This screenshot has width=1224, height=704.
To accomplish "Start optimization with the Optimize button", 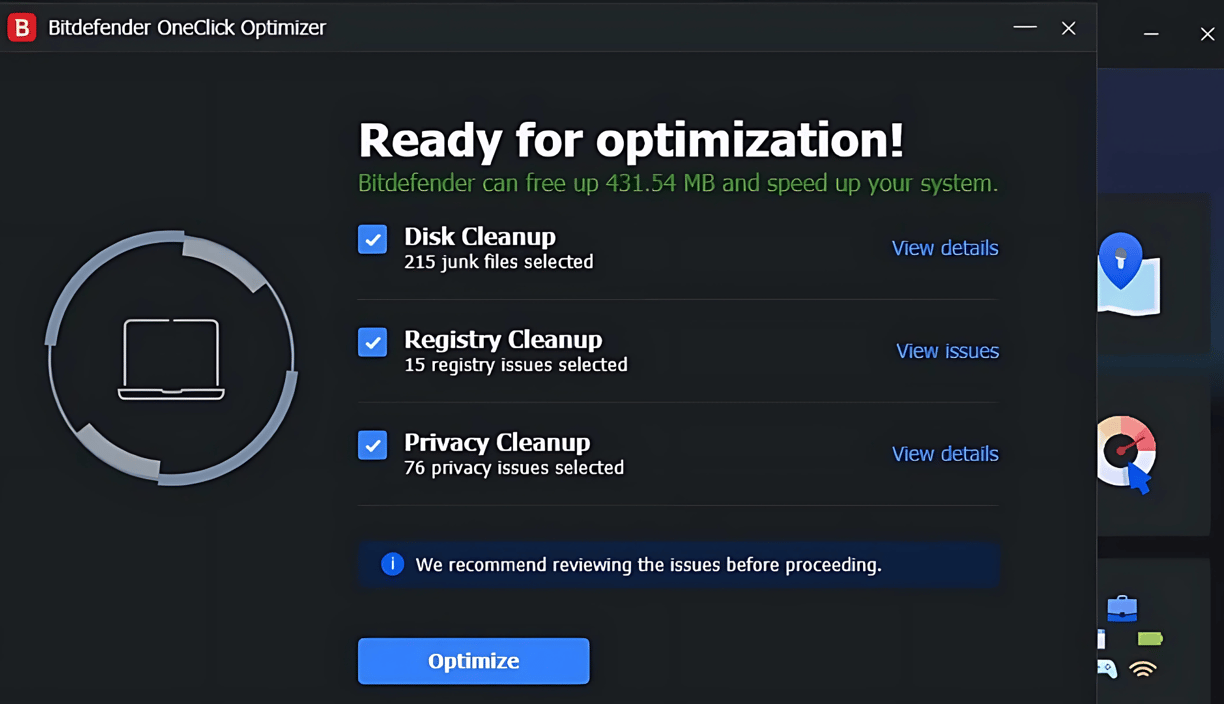I will [473, 661].
